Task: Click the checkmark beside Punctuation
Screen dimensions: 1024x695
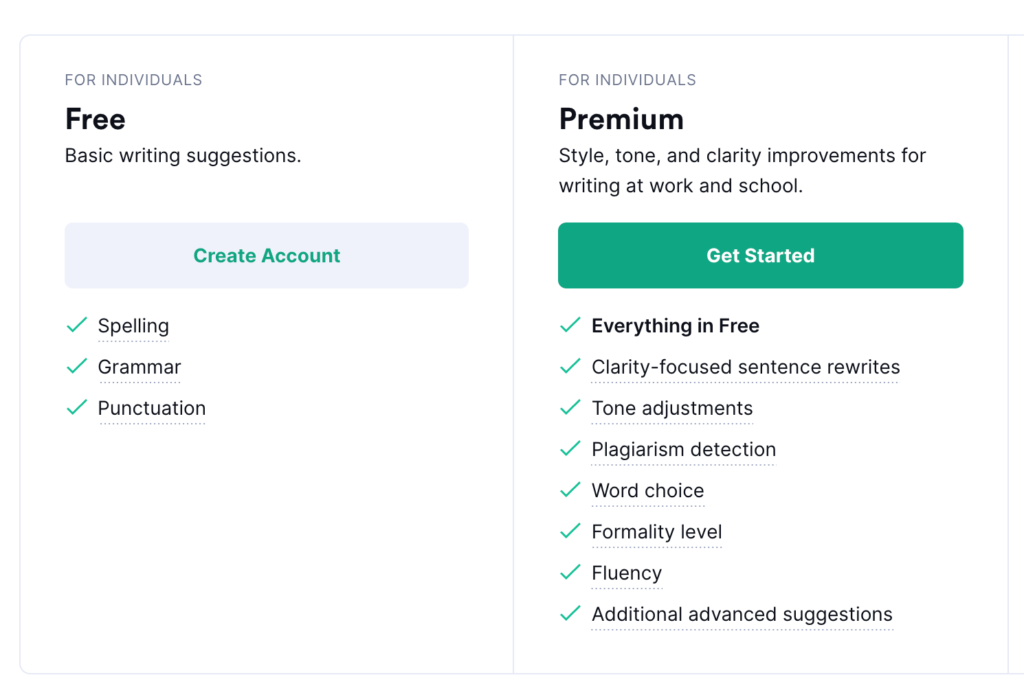Action: tap(77, 407)
